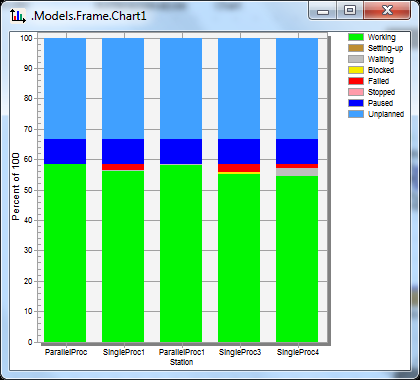
Task: Minimize the Chart1 window
Action: pyautogui.click(x=323, y=10)
